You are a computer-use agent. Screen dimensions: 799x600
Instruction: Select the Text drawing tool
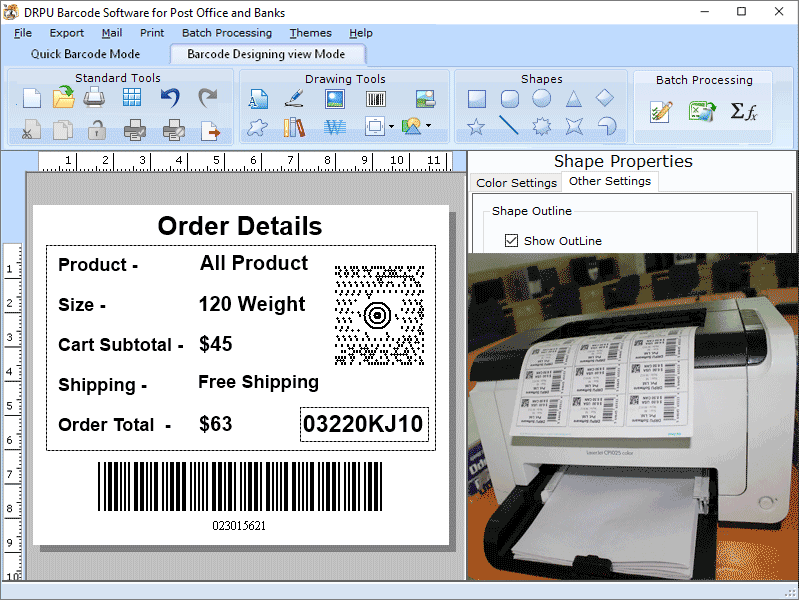[258, 98]
